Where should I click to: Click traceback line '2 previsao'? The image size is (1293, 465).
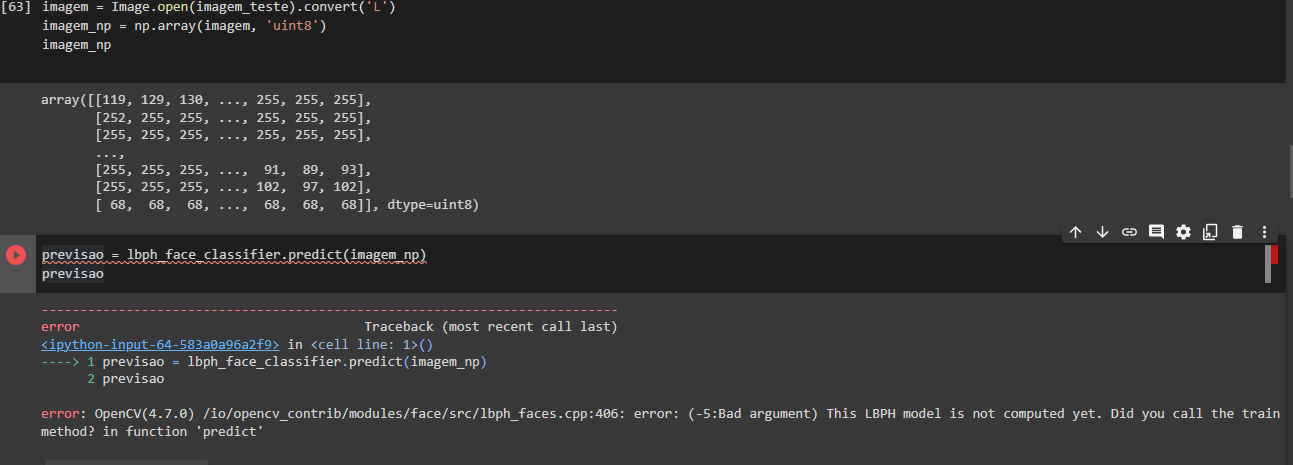click(x=126, y=379)
